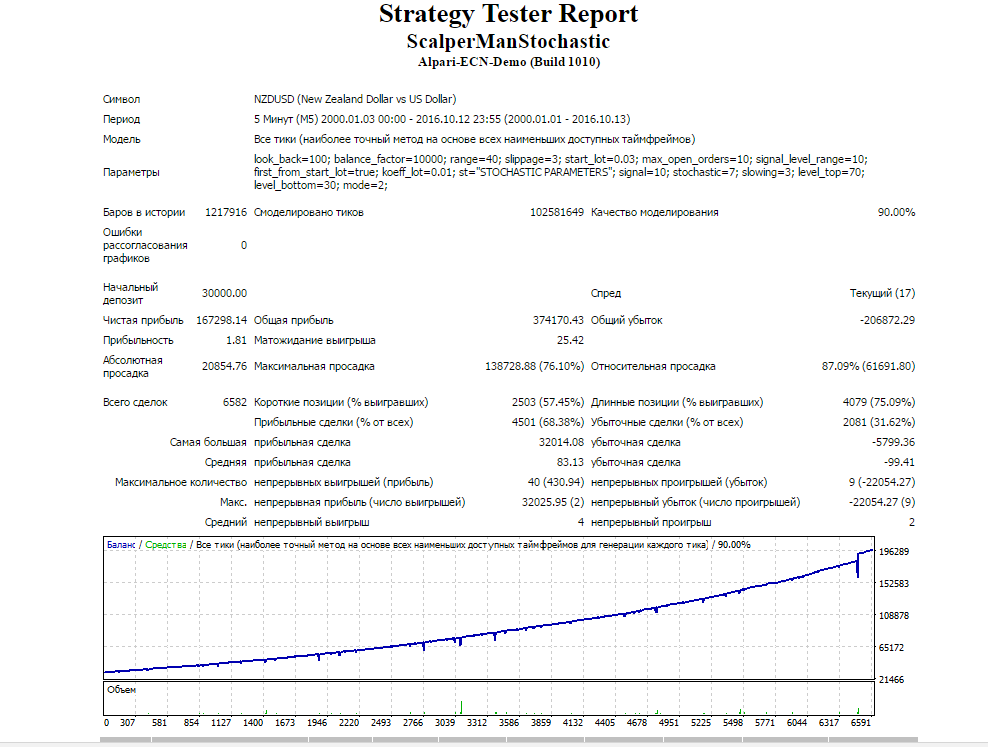
Task: Select gross profit value 374170.43
Action: pos(558,320)
